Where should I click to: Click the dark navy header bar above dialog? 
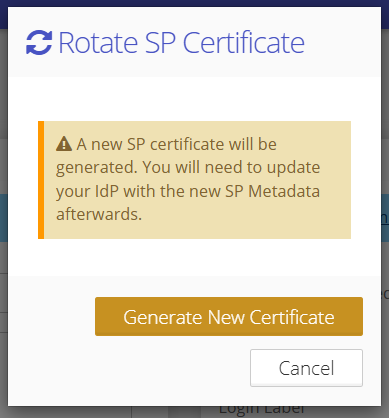[x=194, y=3]
